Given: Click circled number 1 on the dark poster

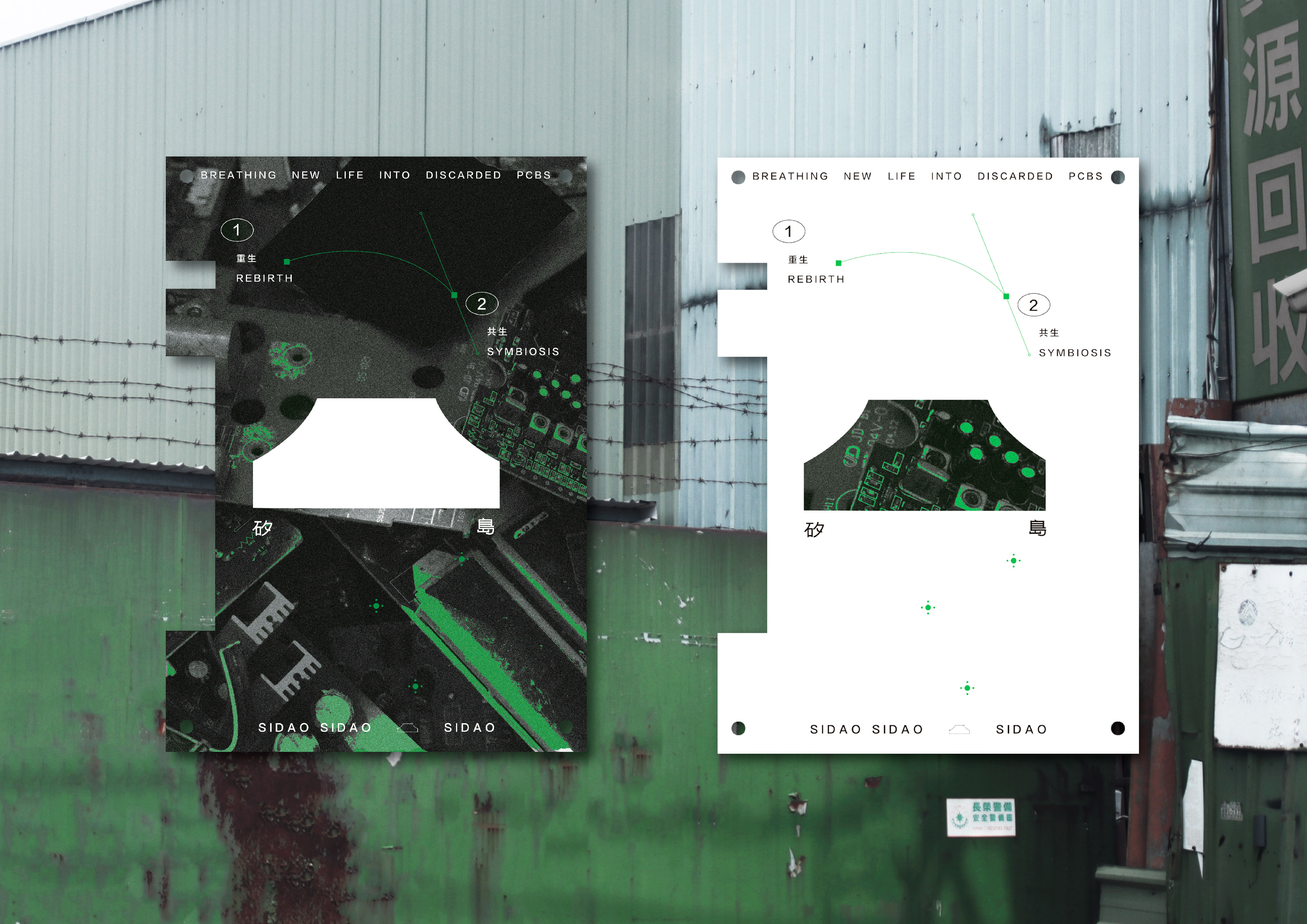Looking at the screenshot, I should point(237,230).
